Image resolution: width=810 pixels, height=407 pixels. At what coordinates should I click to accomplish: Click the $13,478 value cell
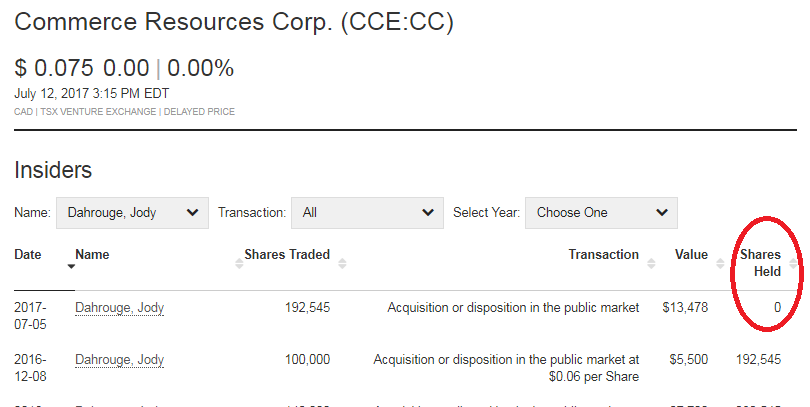click(x=685, y=308)
